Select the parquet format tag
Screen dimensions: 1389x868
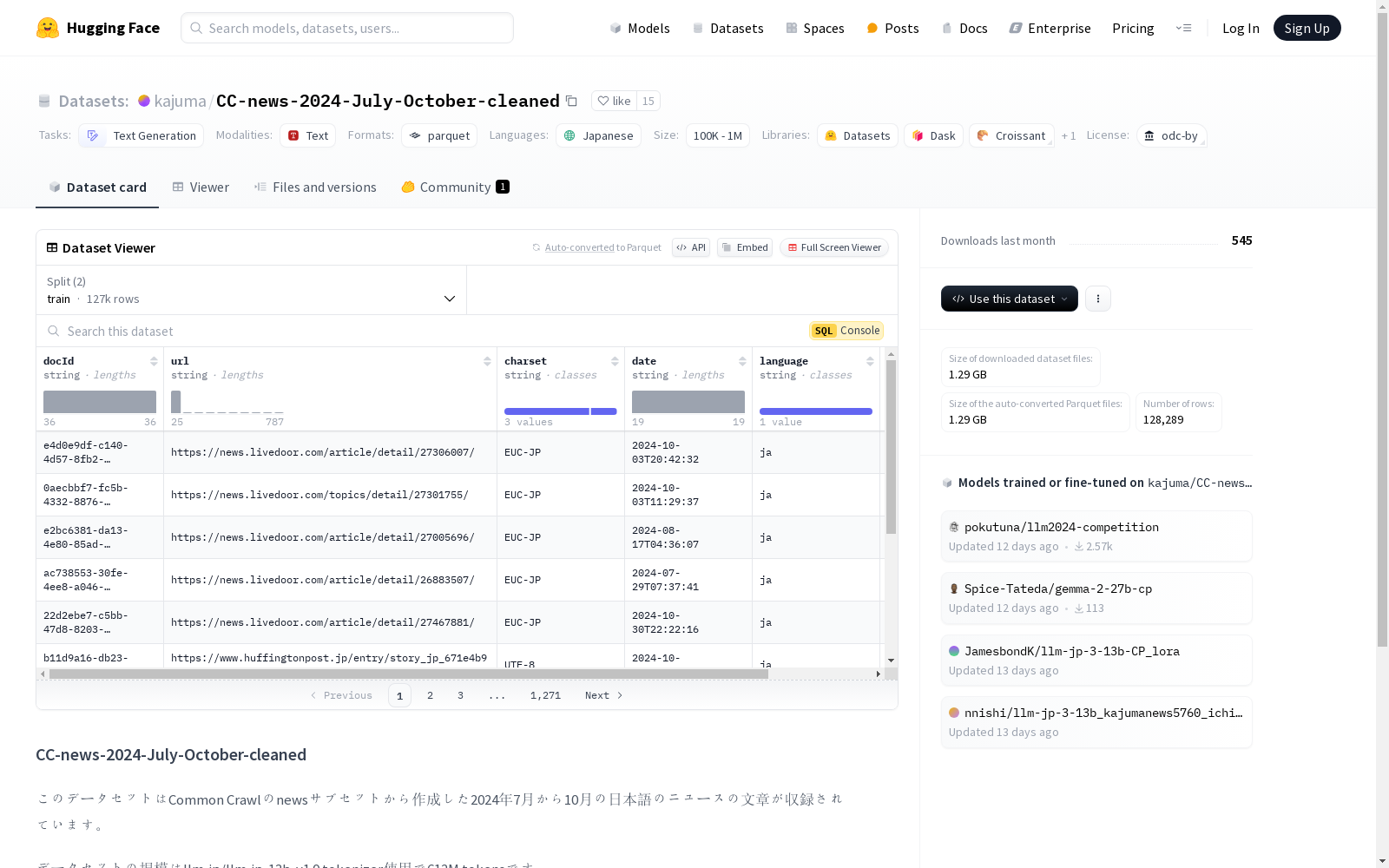click(439, 135)
